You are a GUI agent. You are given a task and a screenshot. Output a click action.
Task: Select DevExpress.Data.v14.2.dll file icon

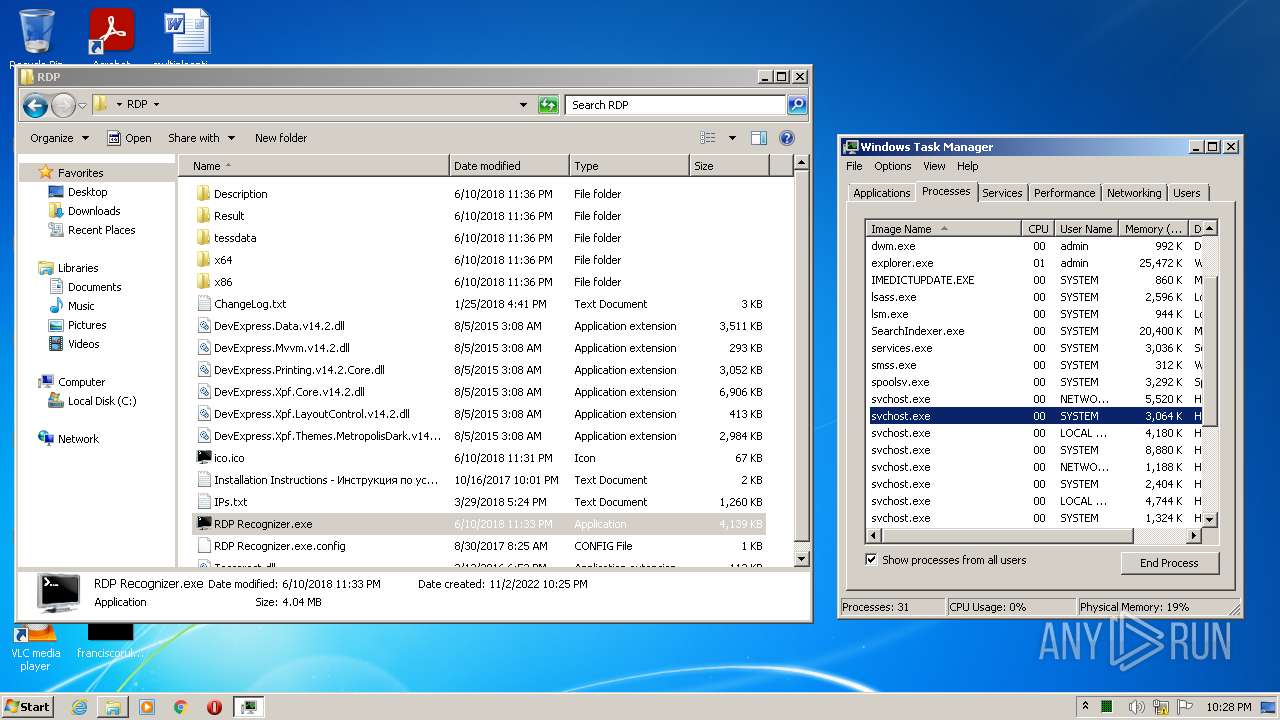(204, 326)
